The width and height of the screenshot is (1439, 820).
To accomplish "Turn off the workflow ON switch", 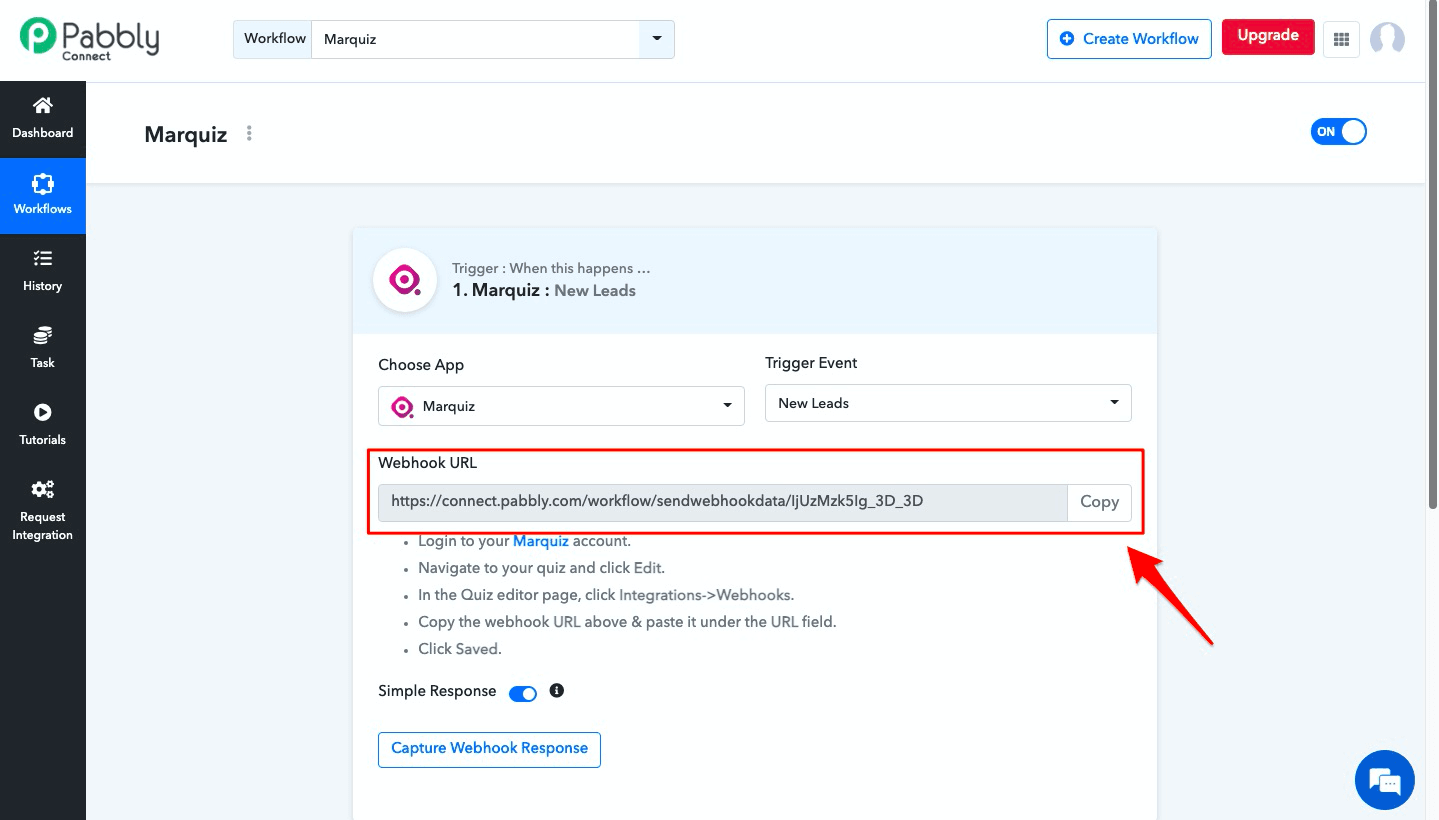I will 1338,132.
